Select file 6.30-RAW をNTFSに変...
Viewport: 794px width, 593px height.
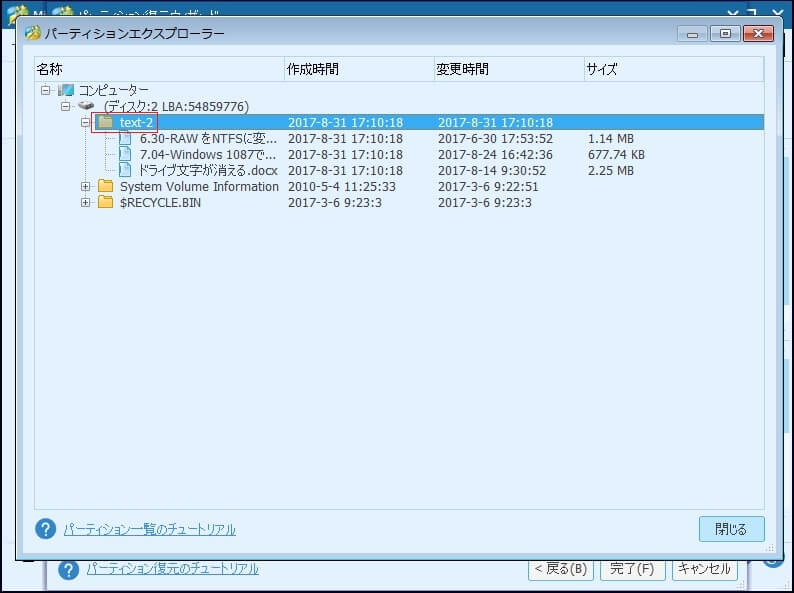coord(208,139)
